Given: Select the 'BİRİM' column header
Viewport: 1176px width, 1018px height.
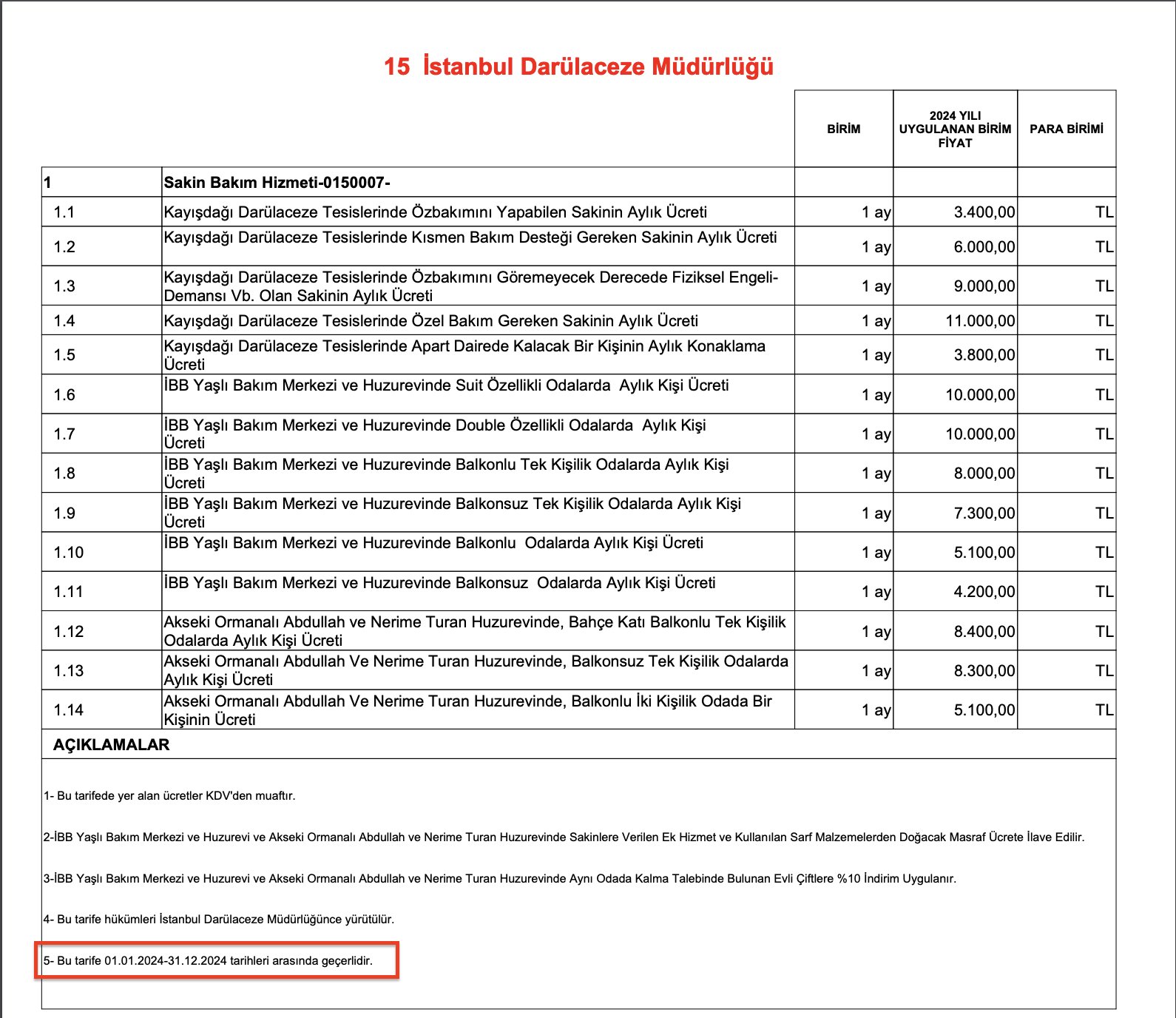Looking at the screenshot, I should click(844, 129).
